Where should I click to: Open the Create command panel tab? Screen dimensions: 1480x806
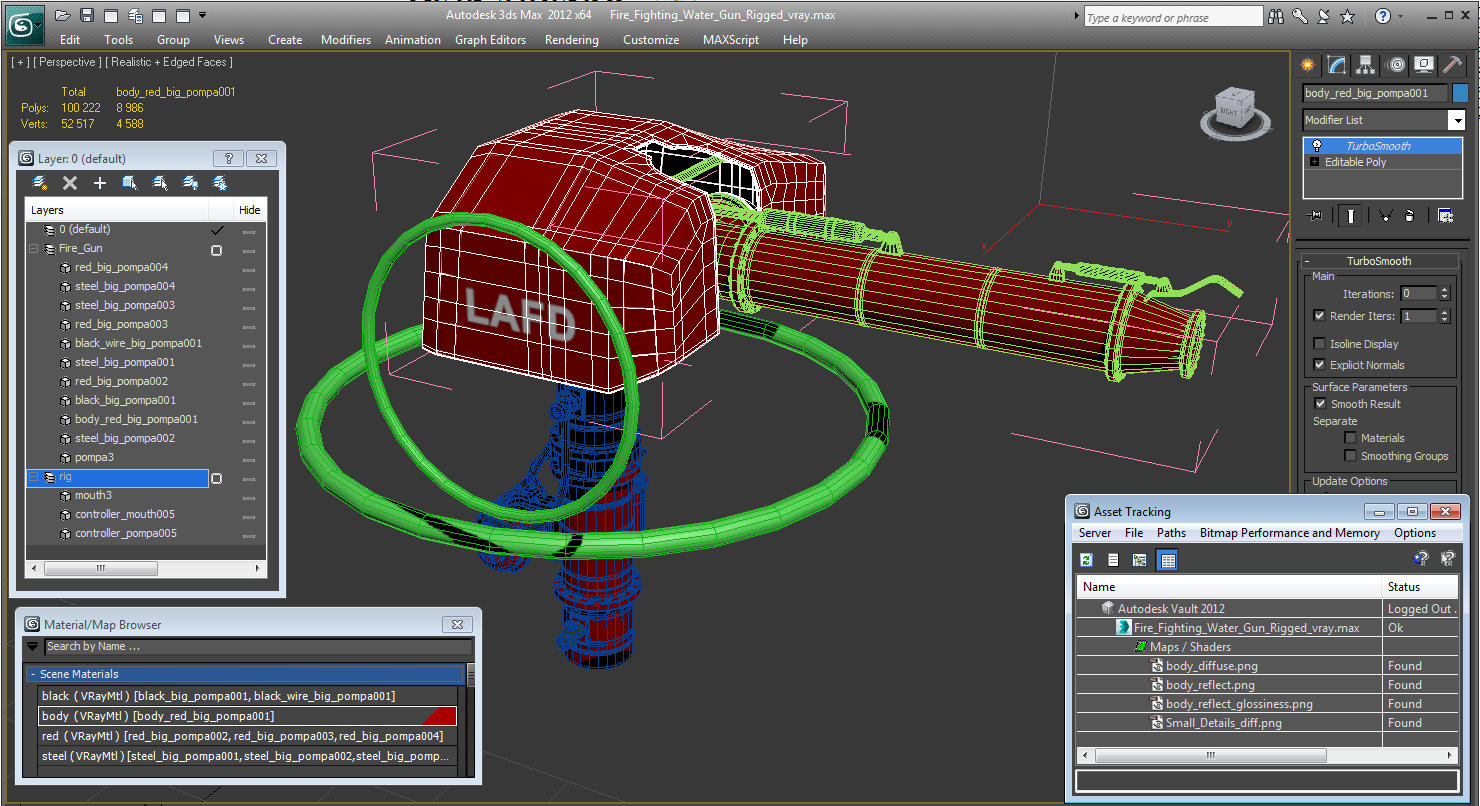coord(1308,65)
